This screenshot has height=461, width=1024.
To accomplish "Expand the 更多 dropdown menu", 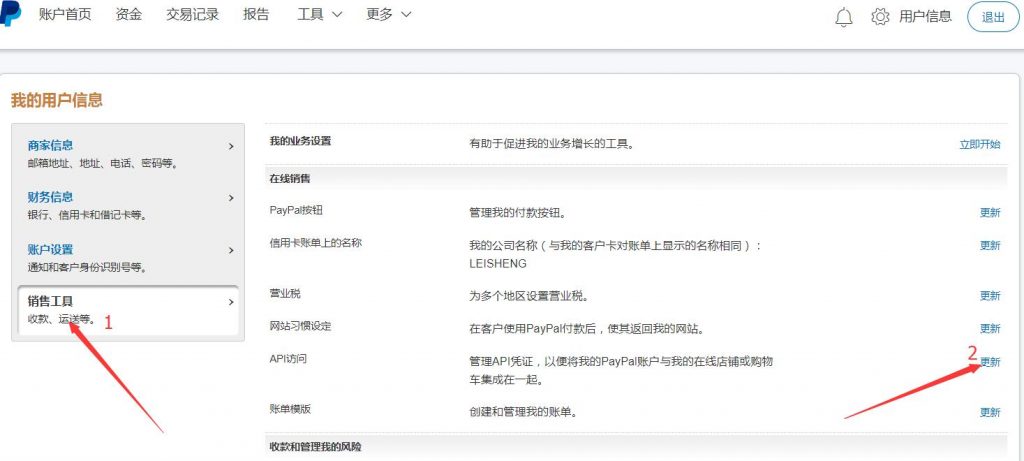I will [x=388, y=15].
